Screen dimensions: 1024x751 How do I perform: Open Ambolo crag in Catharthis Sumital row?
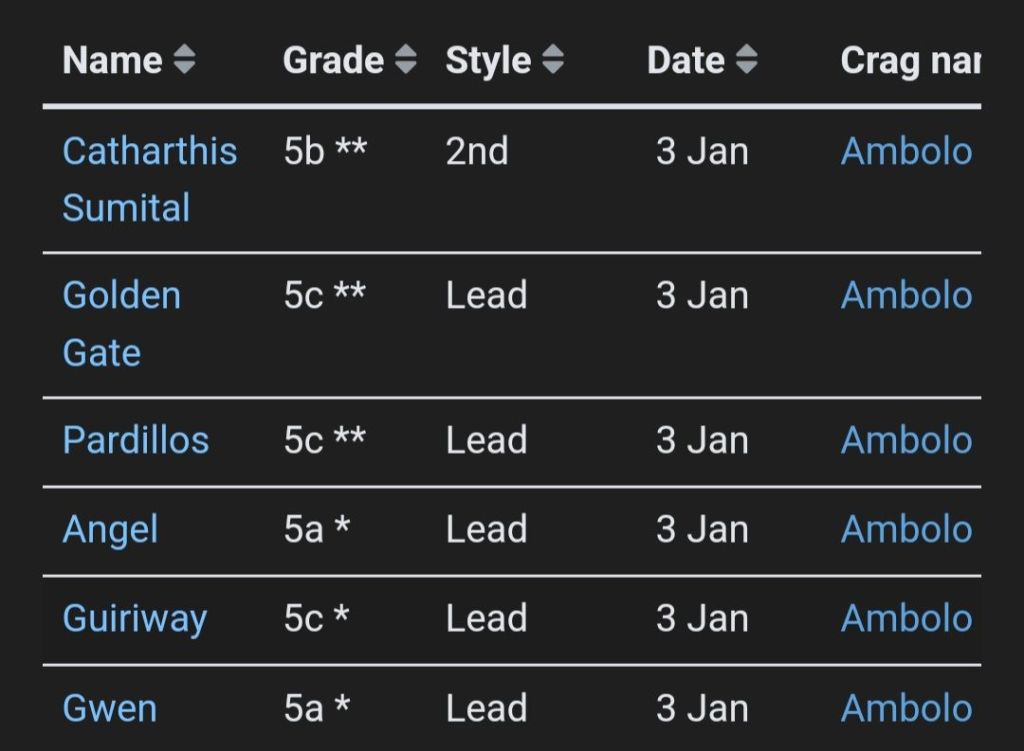coord(906,151)
